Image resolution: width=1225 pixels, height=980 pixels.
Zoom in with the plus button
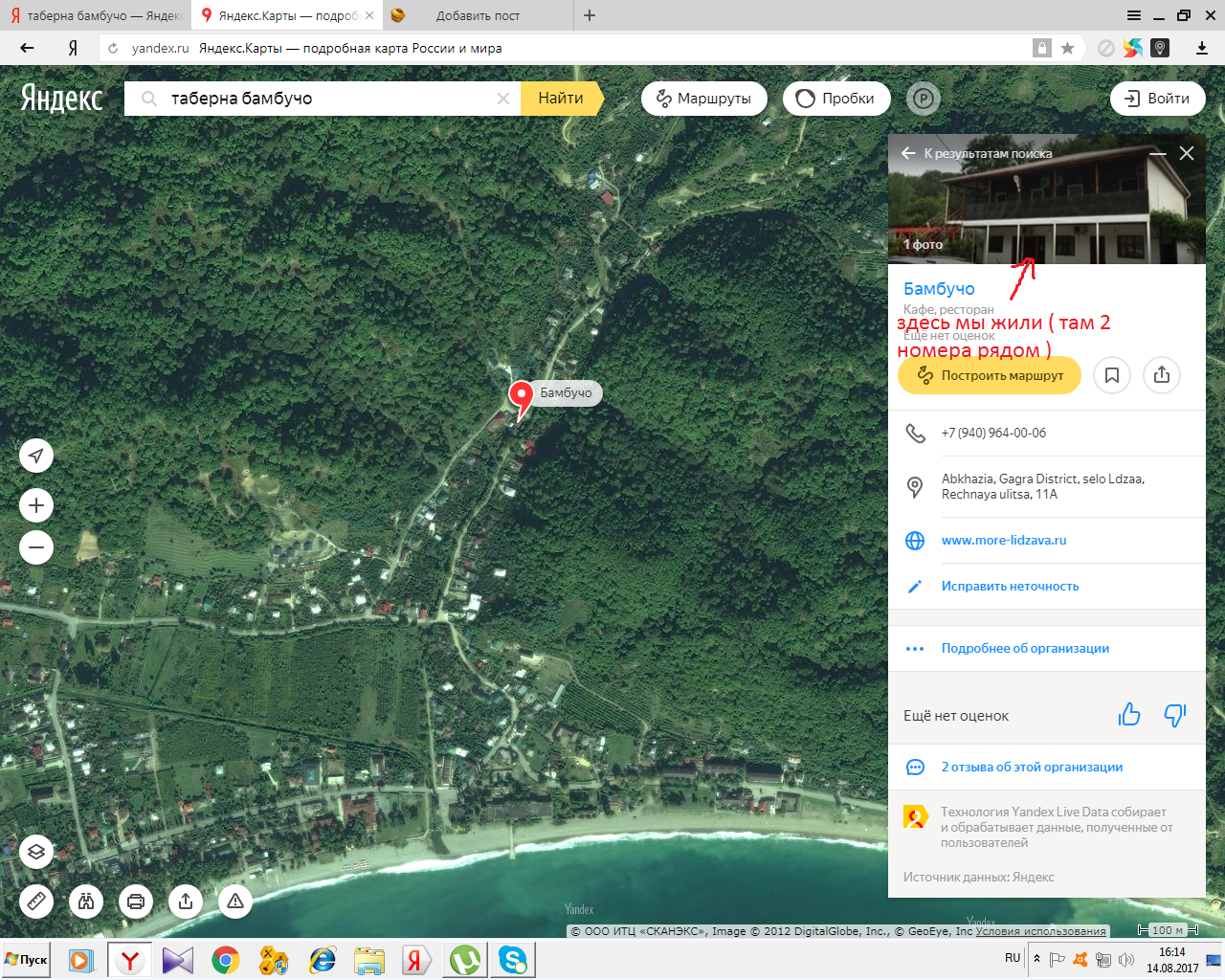[x=36, y=505]
